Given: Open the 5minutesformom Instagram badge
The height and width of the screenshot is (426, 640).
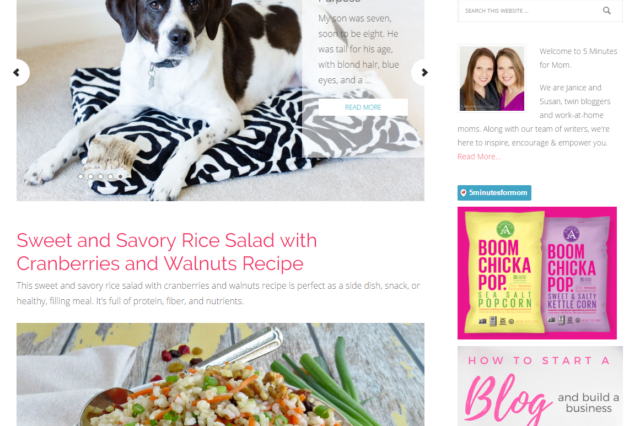Looking at the screenshot, I should point(494,193).
